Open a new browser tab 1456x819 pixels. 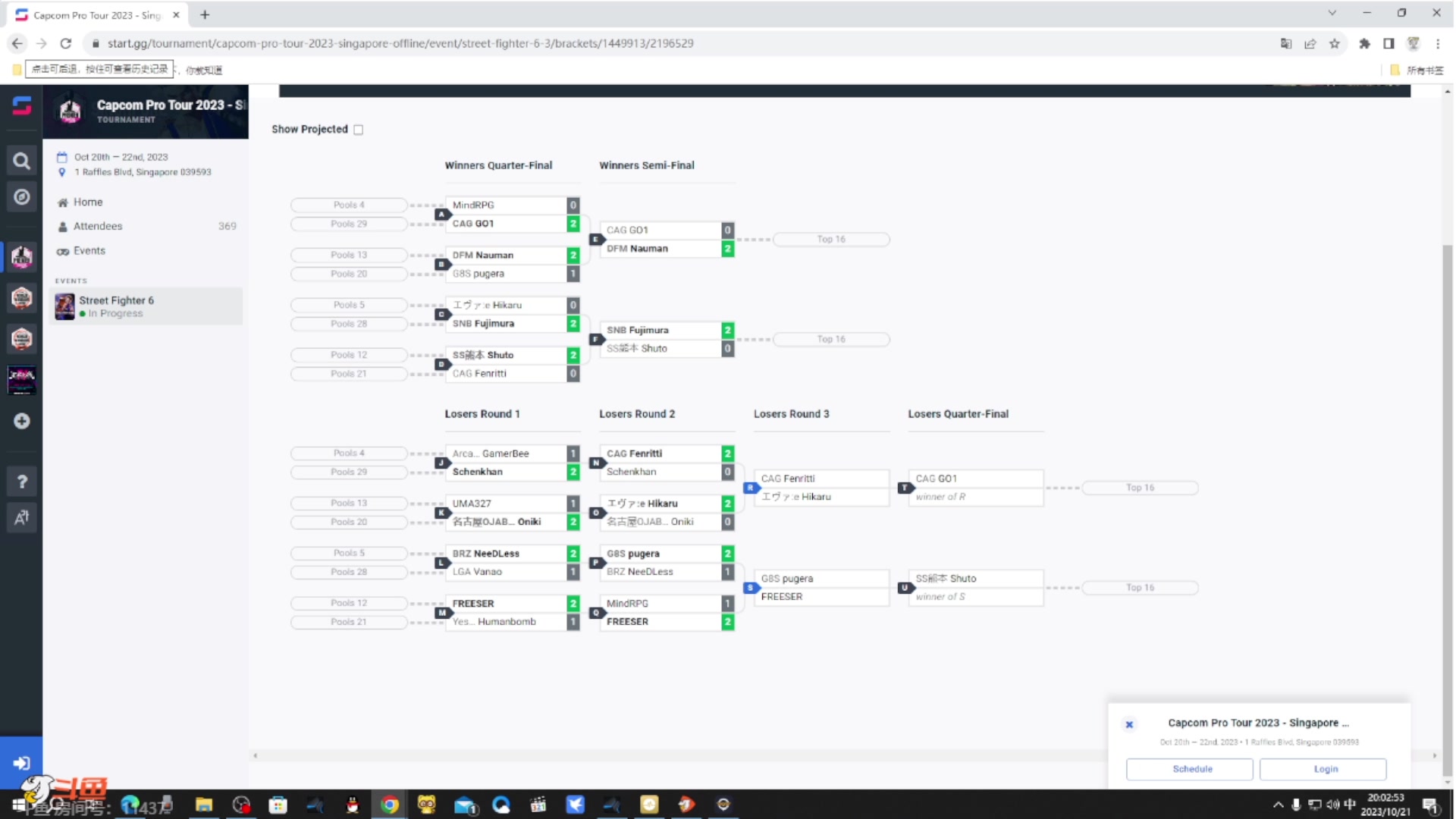tap(205, 14)
